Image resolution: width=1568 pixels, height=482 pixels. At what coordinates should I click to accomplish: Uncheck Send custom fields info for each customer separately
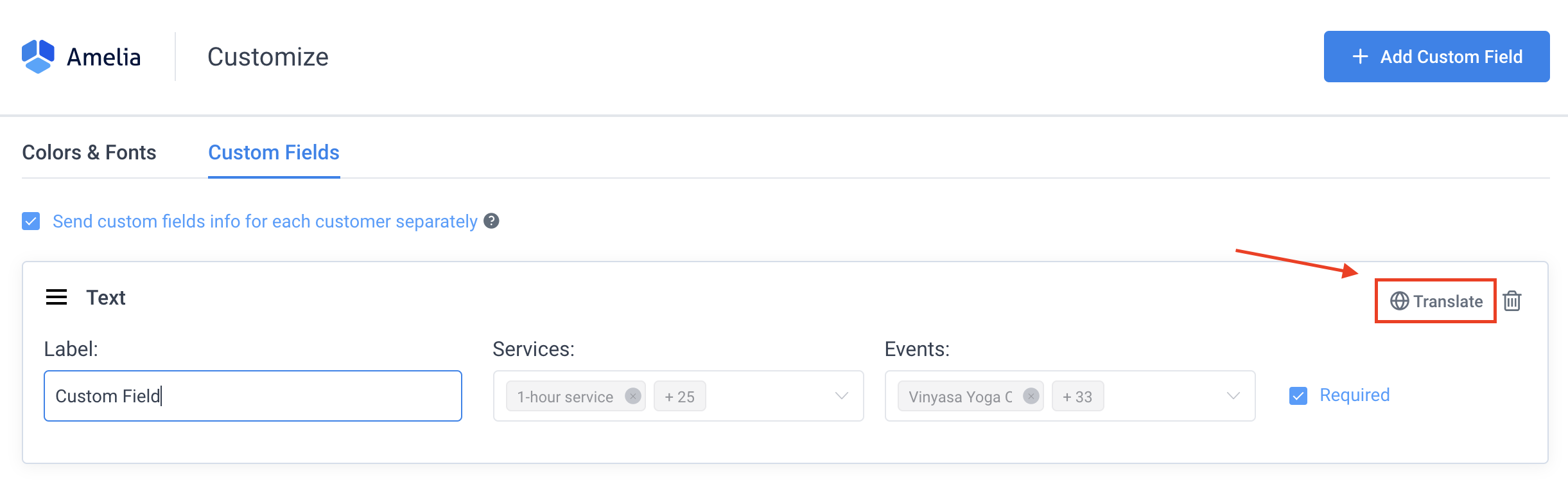(30, 221)
